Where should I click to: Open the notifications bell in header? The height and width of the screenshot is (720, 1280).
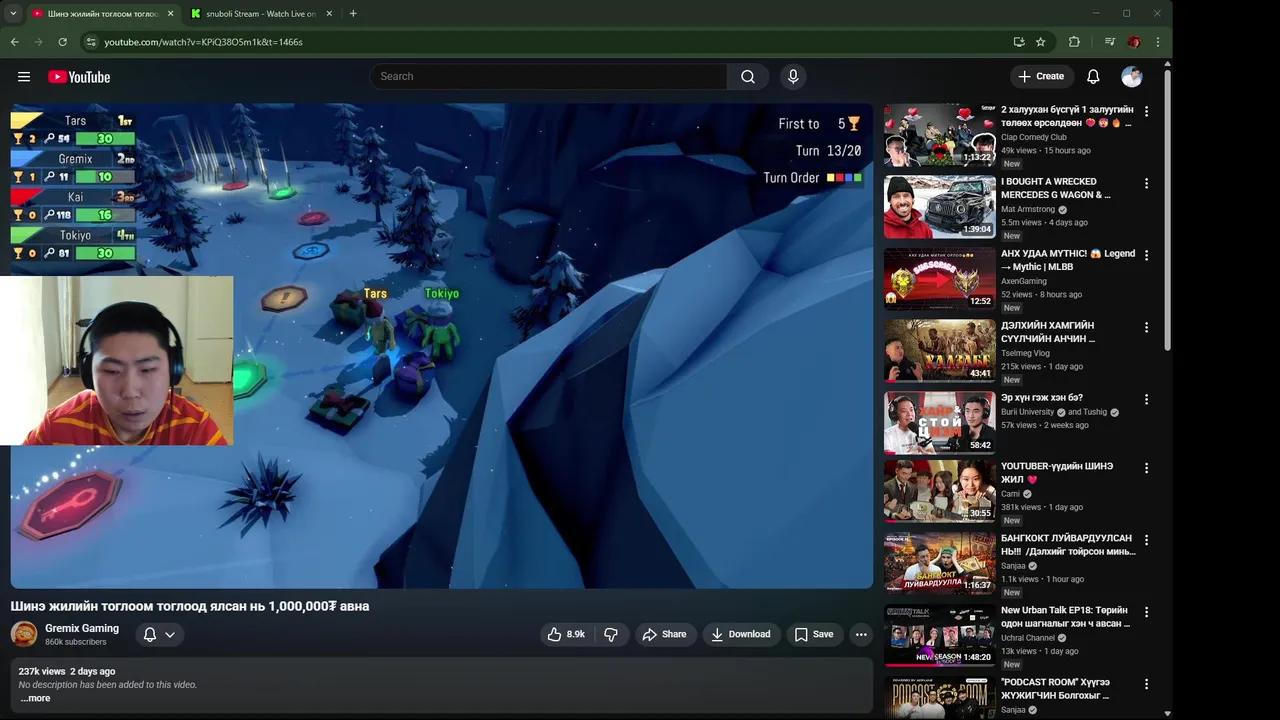(x=1093, y=77)
